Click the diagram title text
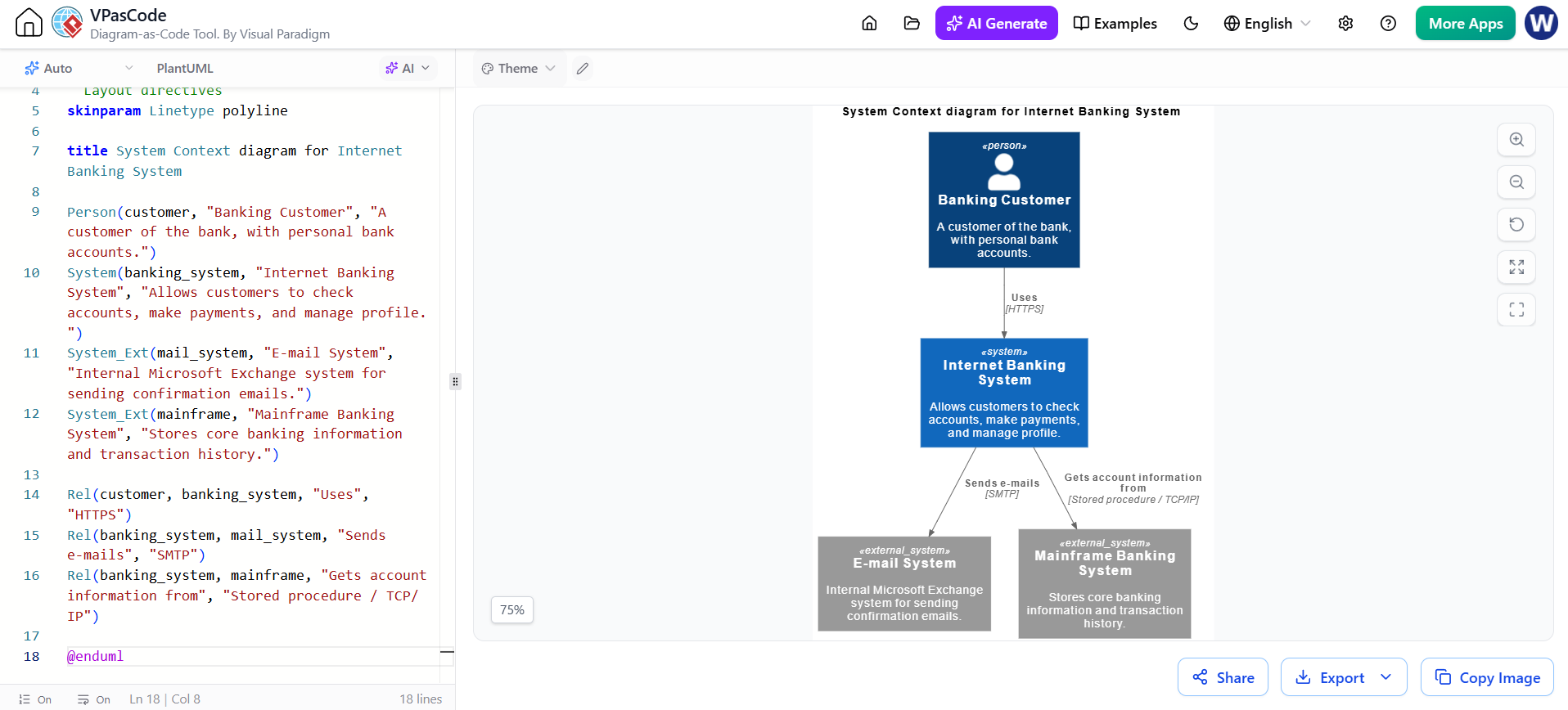Image resolution: width=1568 pixels, height=710 pixels. (x=1012, y=111)
